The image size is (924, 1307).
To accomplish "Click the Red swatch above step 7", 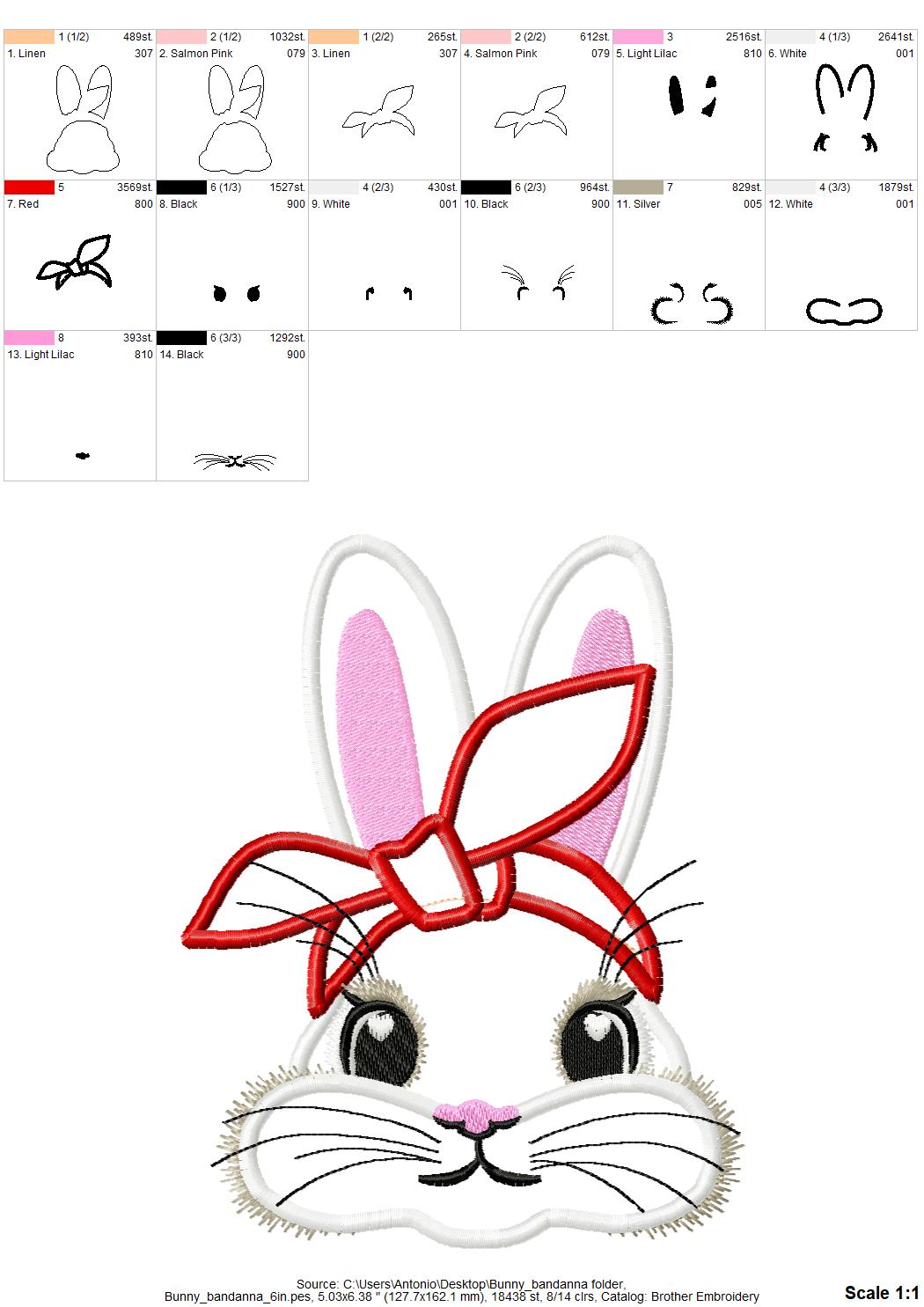I will pos(31,187).
